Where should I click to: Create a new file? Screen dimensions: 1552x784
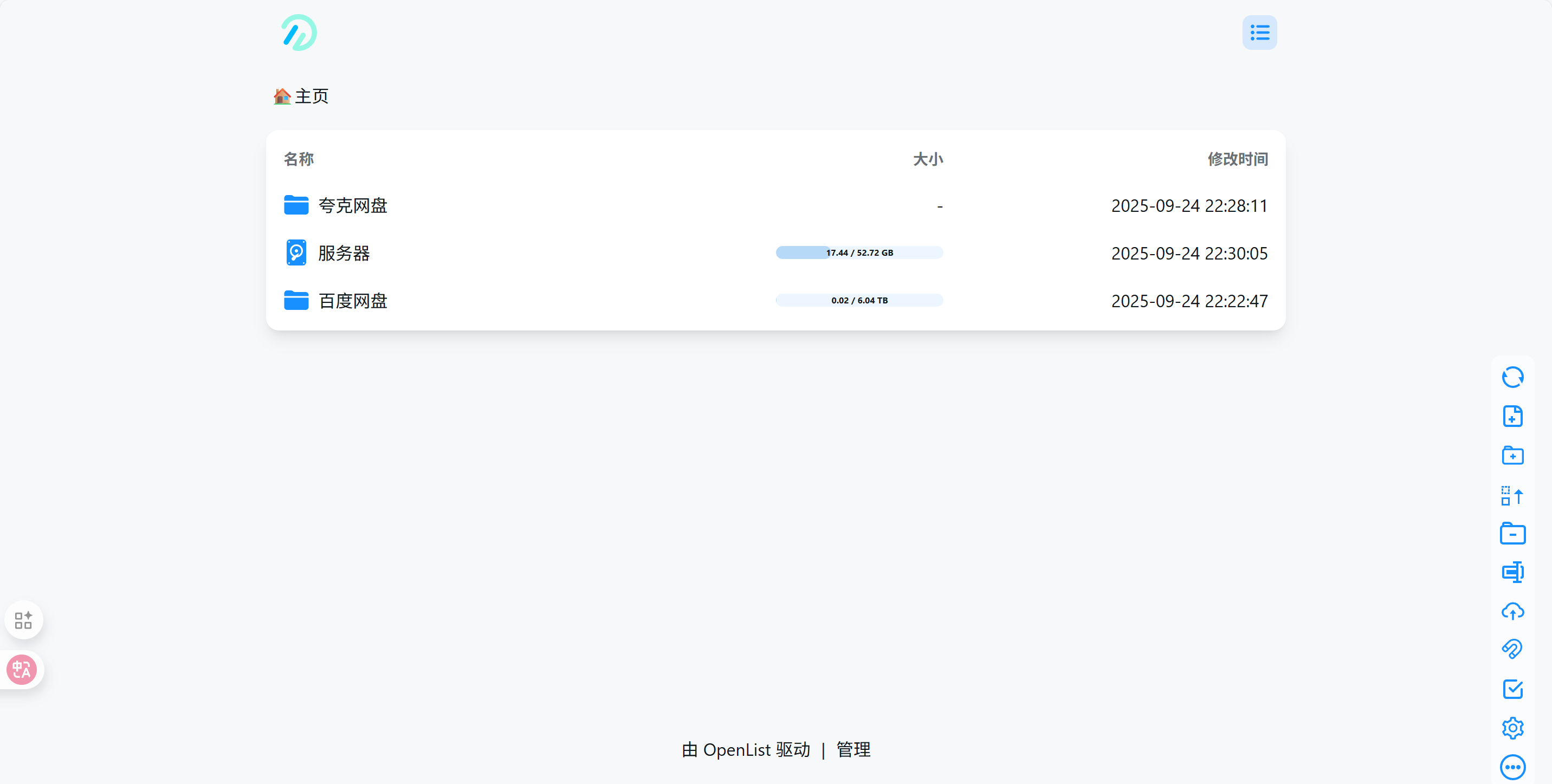click(1512, 416)
